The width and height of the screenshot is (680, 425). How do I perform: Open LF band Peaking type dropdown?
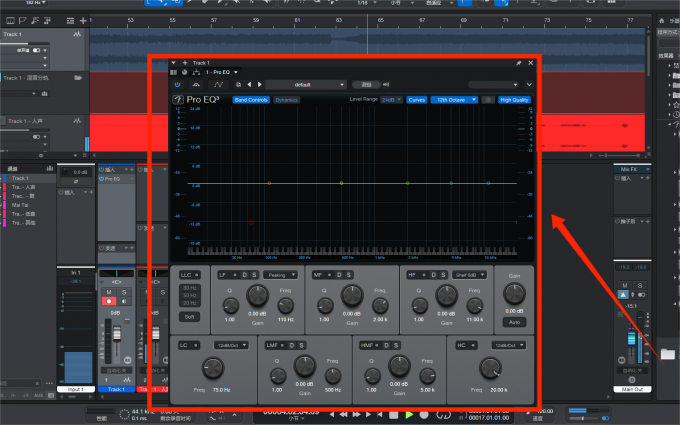click(x=280, y=275)
